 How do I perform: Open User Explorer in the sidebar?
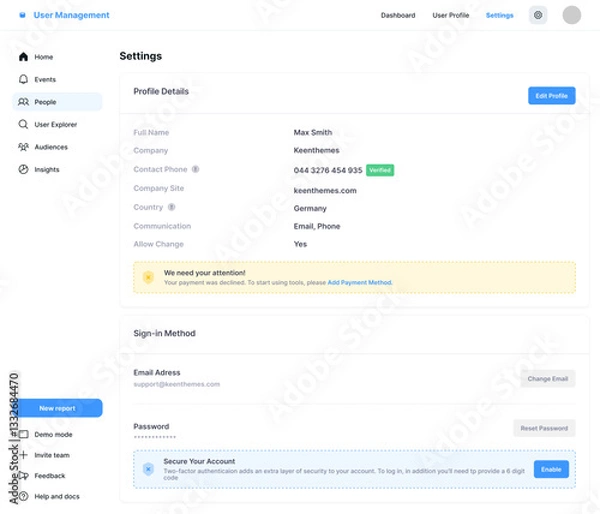point(57,124)
